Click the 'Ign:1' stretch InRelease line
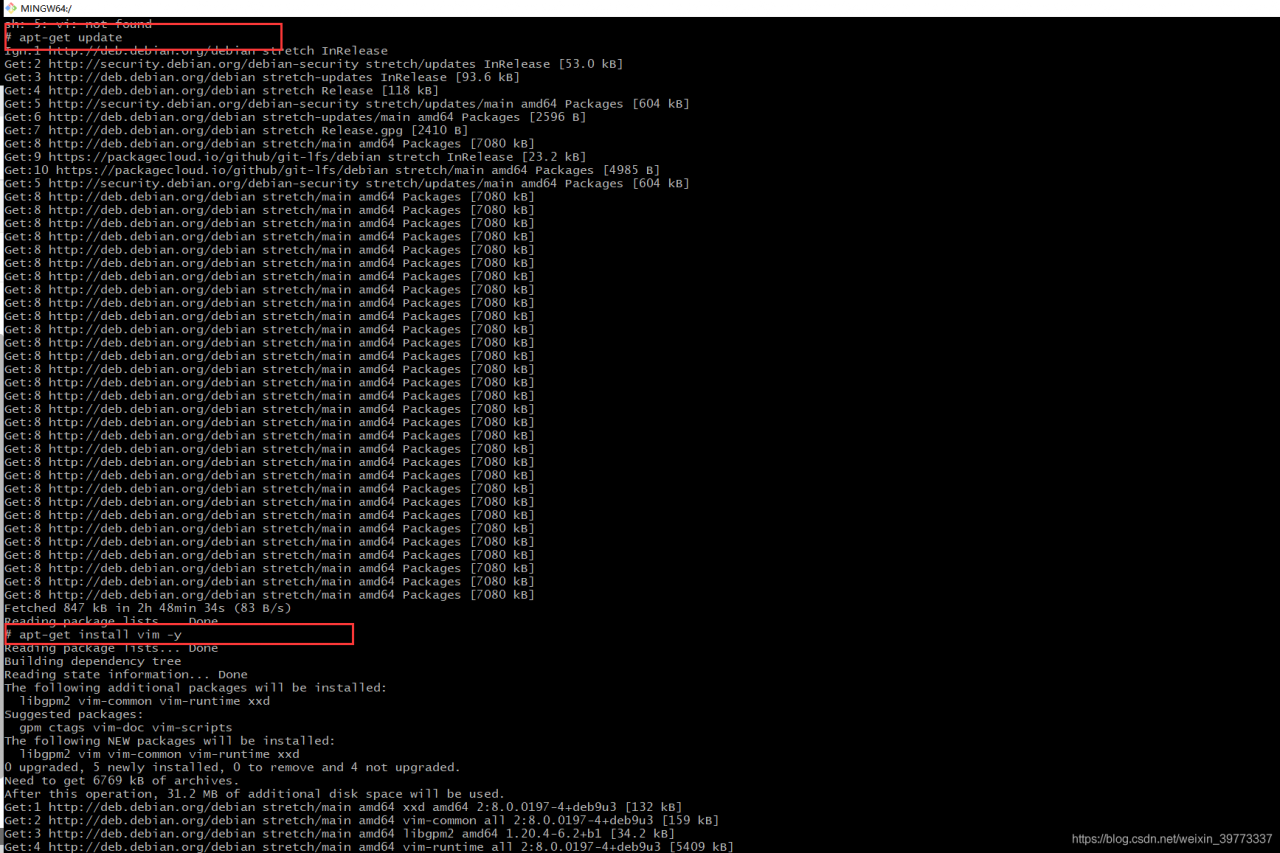This screenshot has width=1280, height=853. pos(196,50)
